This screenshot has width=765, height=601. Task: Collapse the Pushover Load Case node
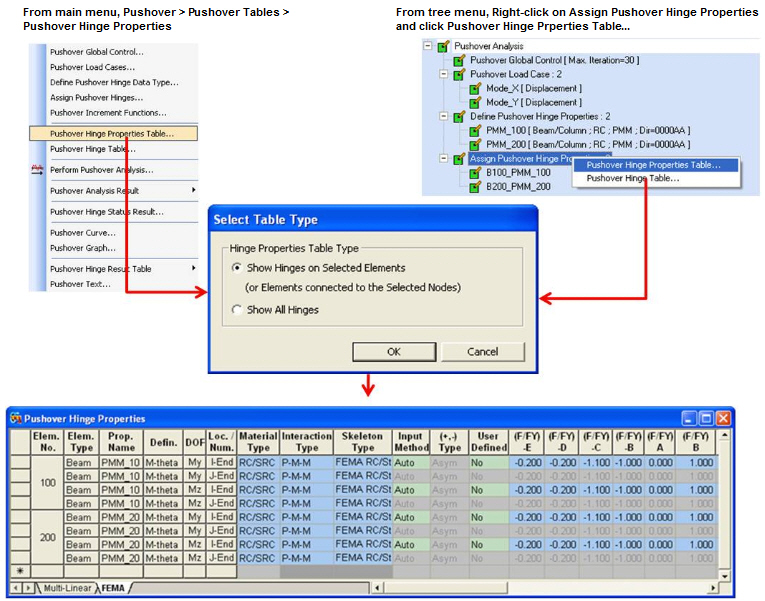[444, 74]
